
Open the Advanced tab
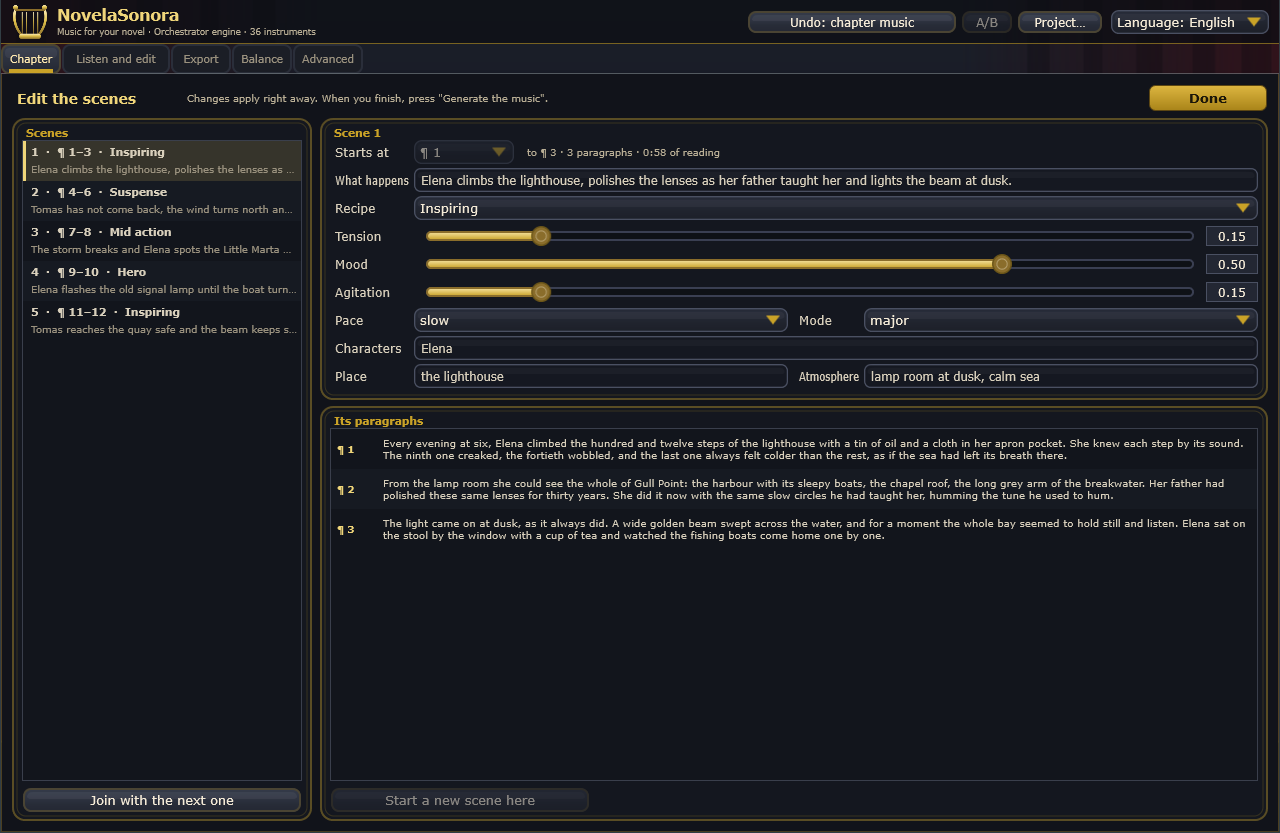click(x=328, y=59)
